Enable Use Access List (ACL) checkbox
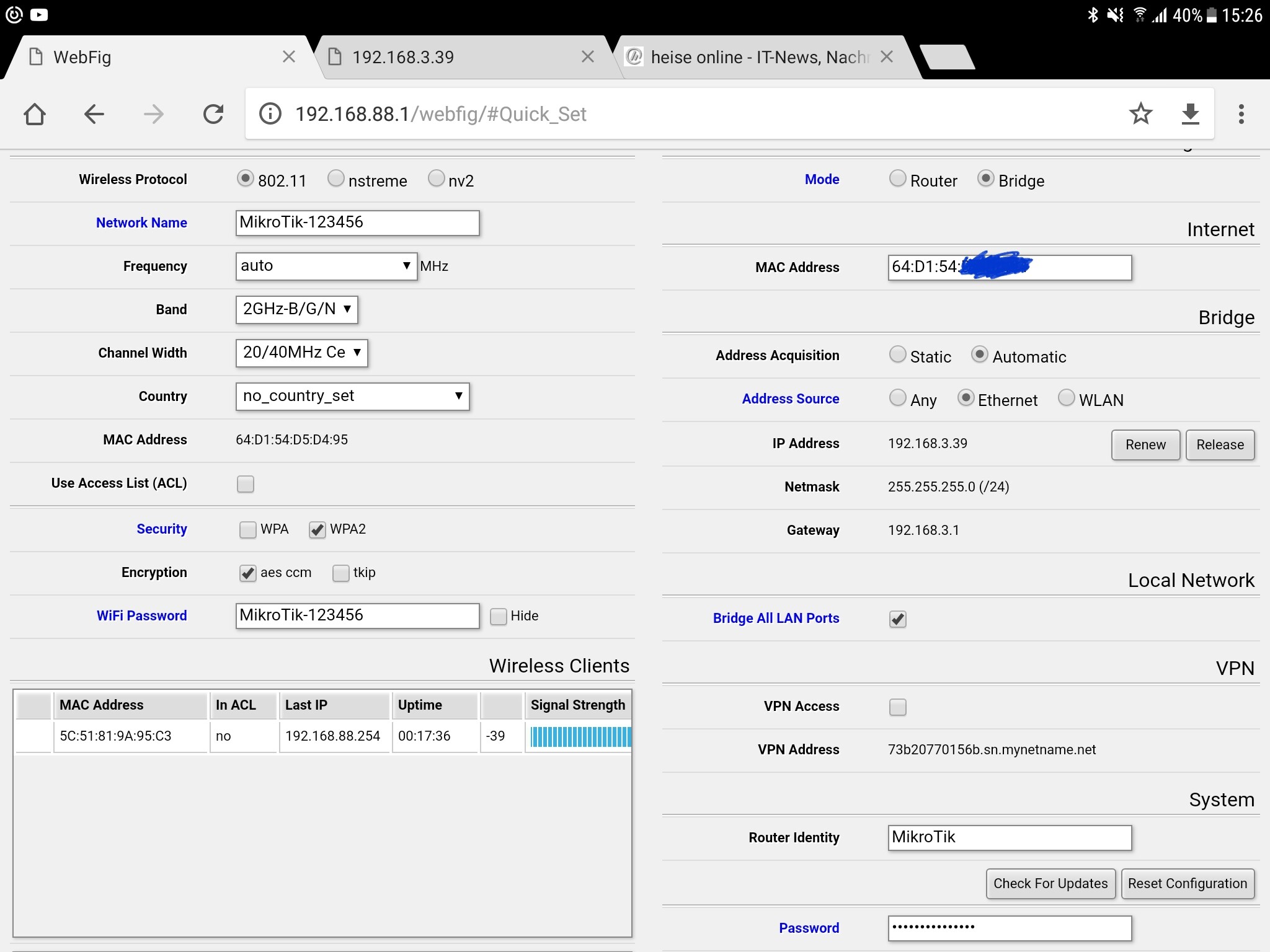Screen dimensions: 1270x952 (246, 484)
